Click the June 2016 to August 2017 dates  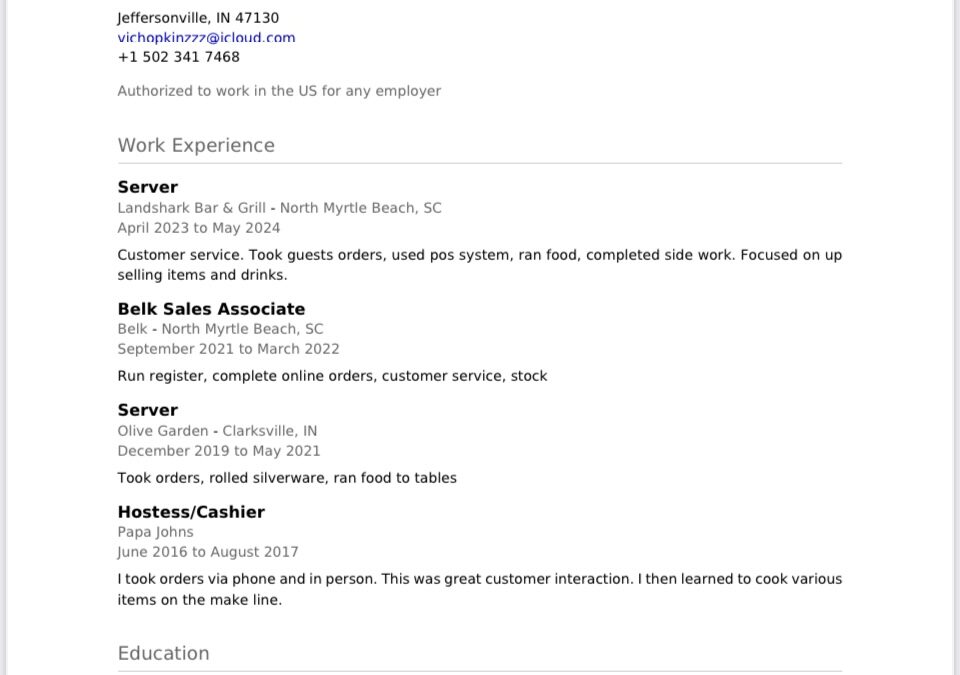click(x=208, y=552)
